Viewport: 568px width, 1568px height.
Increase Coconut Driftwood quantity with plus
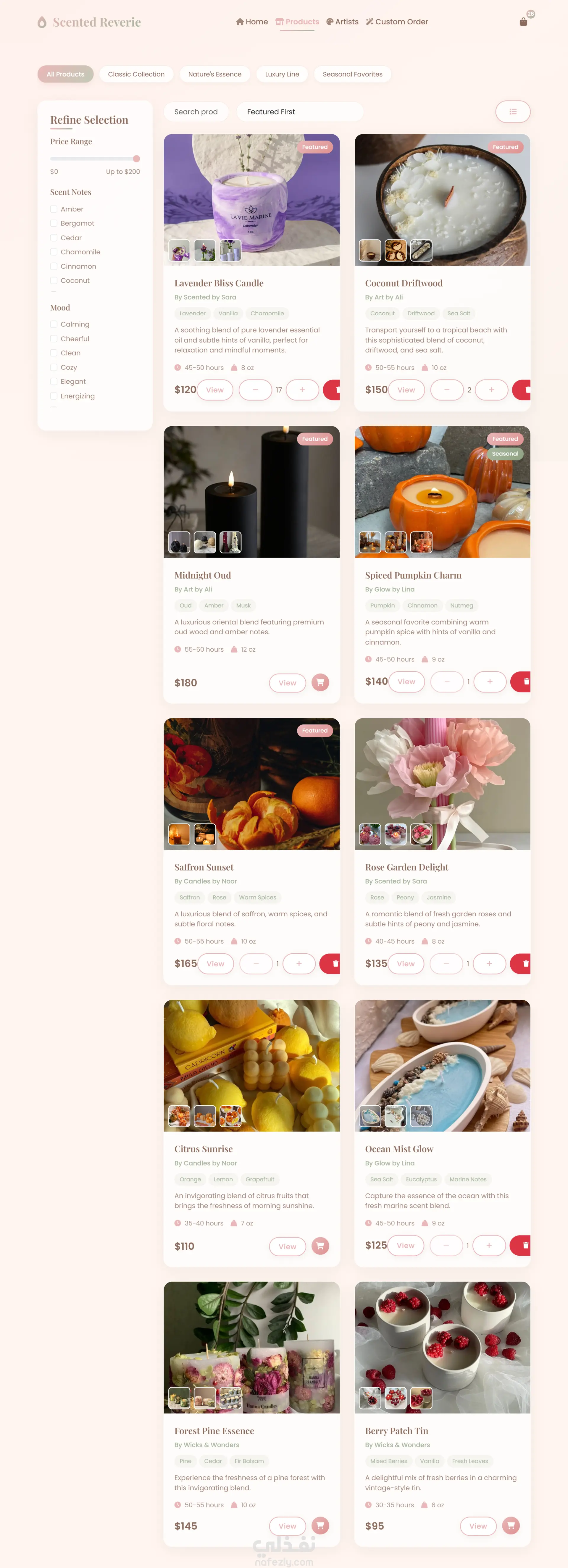pyautogui.click(x=491, y=390)
